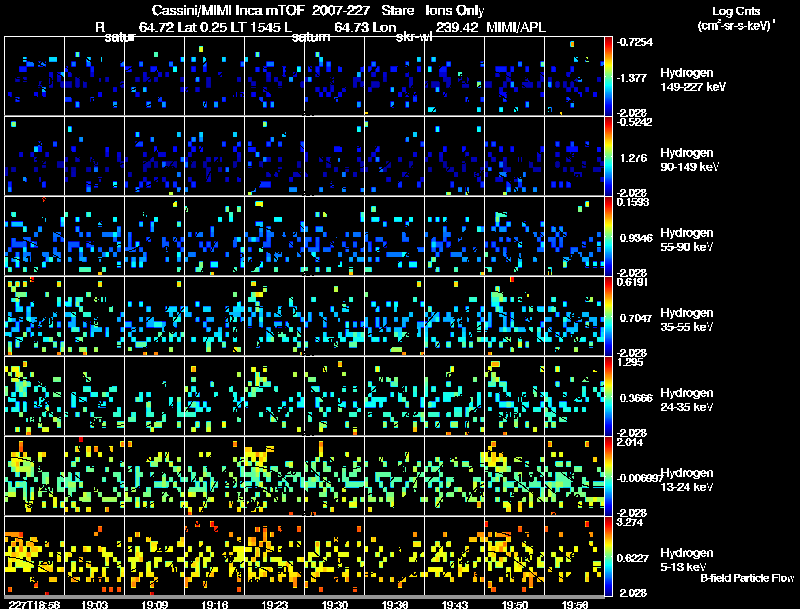Click the Hydrogen 149-227 keV color bar

pyautogui.click(x=608, y=76)
